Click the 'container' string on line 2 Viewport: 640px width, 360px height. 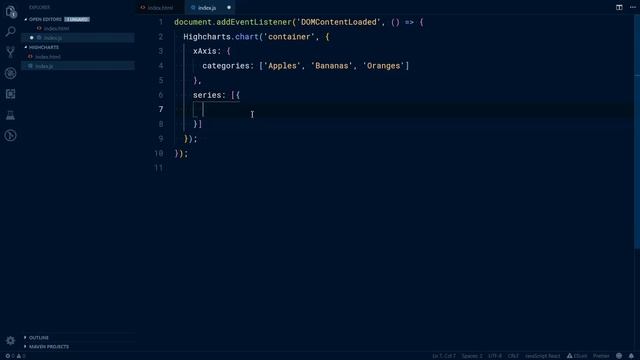289,37
